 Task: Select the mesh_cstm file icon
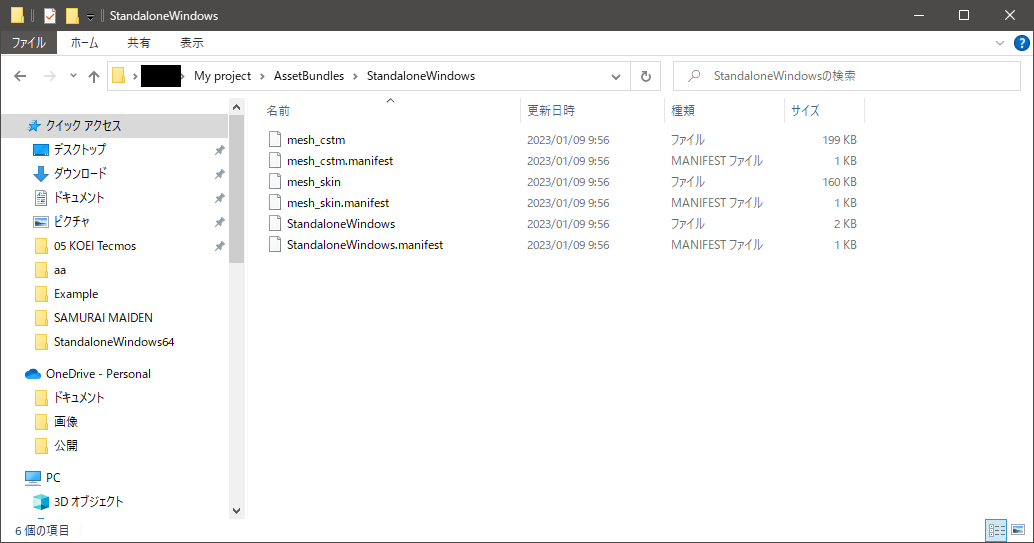pyautogui.click(x=275, y=139)
